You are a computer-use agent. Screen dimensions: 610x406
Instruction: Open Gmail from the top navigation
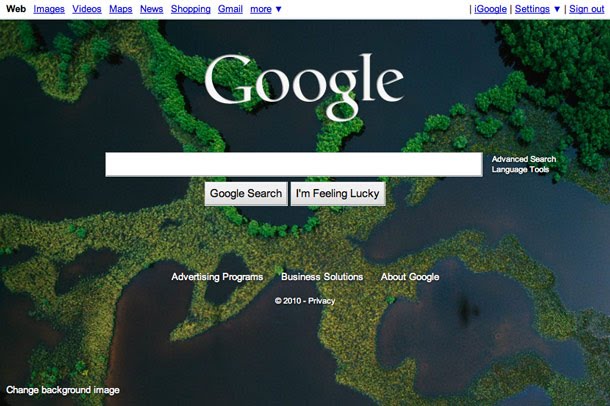[x=230, y=9]
